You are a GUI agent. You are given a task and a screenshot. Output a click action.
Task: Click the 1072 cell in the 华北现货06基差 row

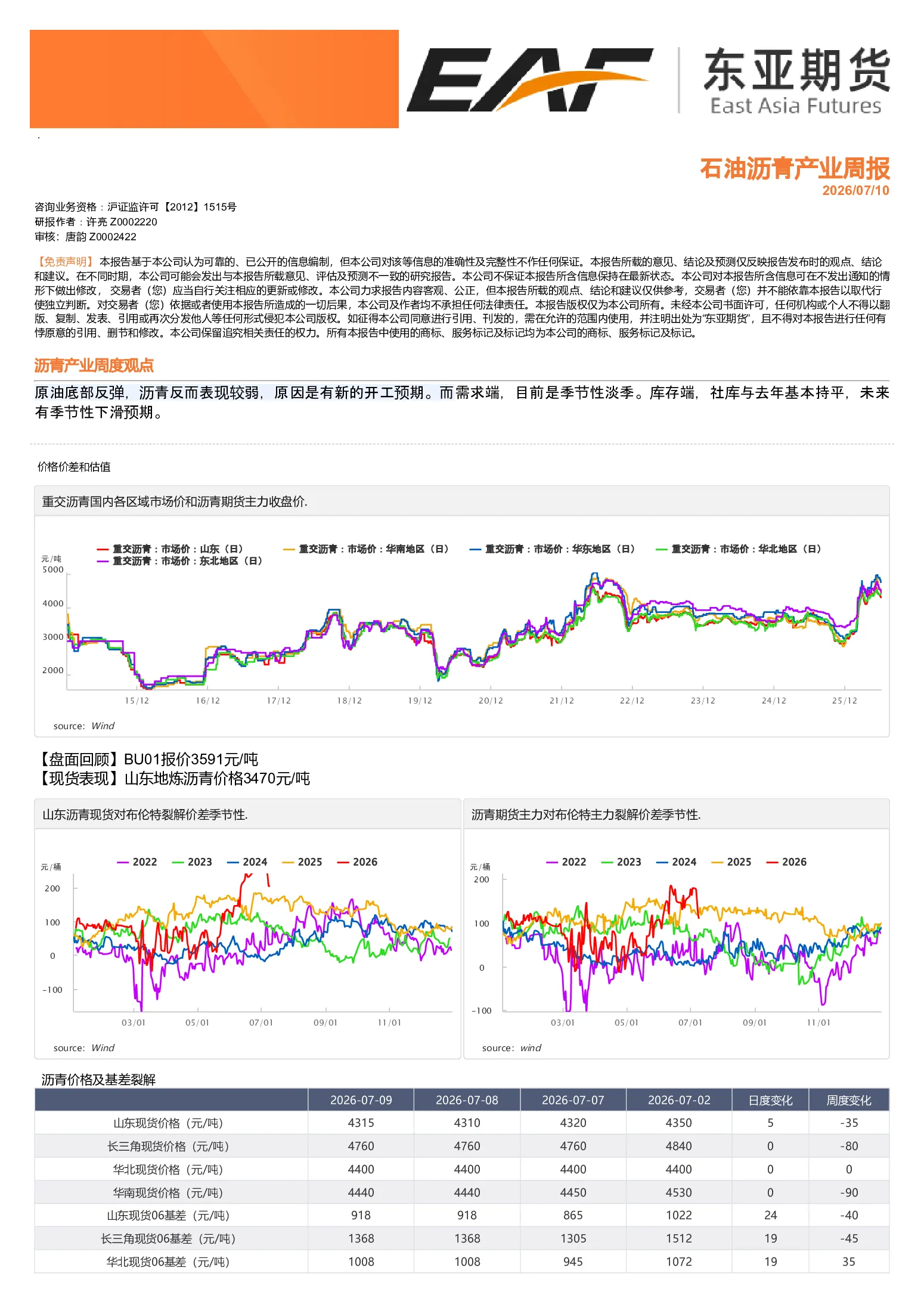click(679, 1262)
